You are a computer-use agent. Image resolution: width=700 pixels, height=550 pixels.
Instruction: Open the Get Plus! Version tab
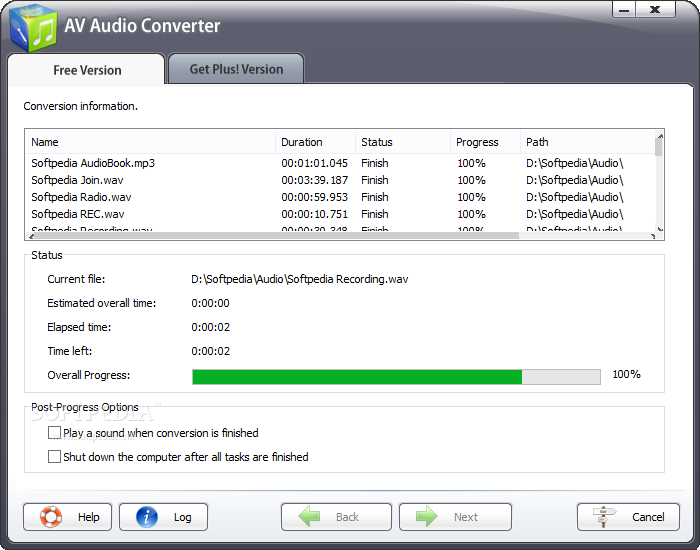[x=236, y=69]
